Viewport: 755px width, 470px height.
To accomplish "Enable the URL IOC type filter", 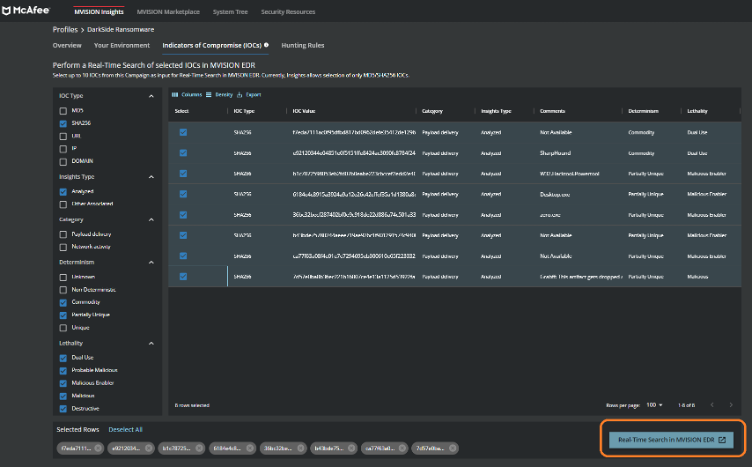I will tap(63, 137).
